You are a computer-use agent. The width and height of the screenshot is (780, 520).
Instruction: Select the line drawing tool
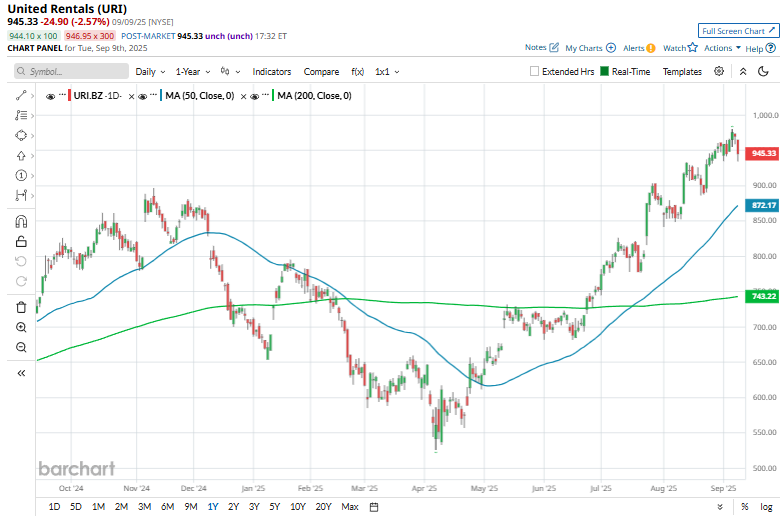21,96
